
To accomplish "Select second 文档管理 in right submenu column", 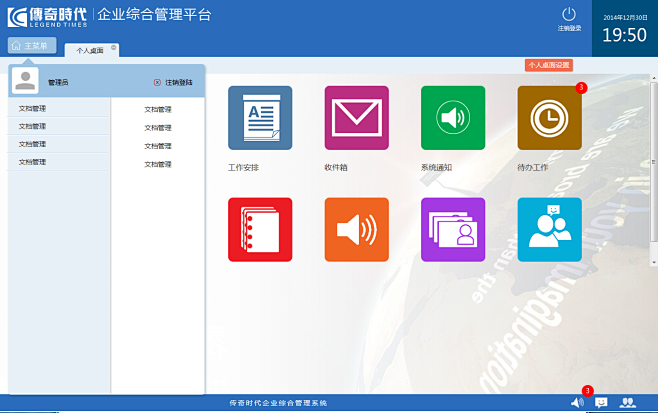I will point(158,128).
